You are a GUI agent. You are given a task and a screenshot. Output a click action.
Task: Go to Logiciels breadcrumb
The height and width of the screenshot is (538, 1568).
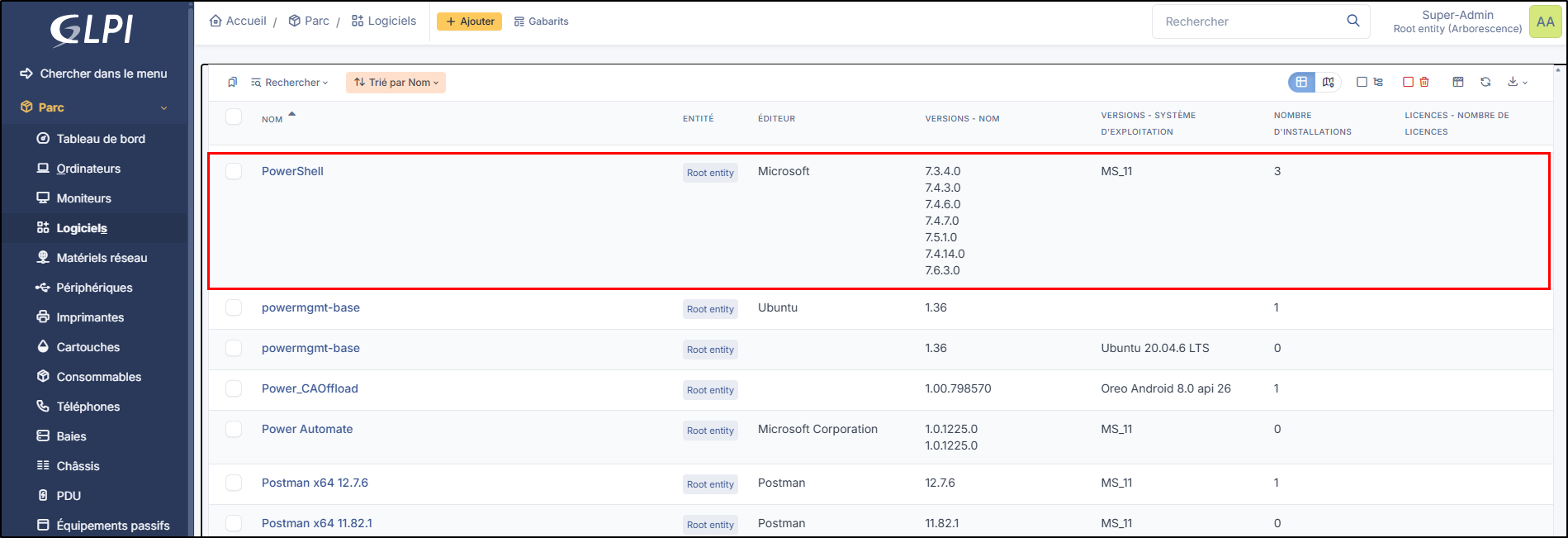point(384,21)
